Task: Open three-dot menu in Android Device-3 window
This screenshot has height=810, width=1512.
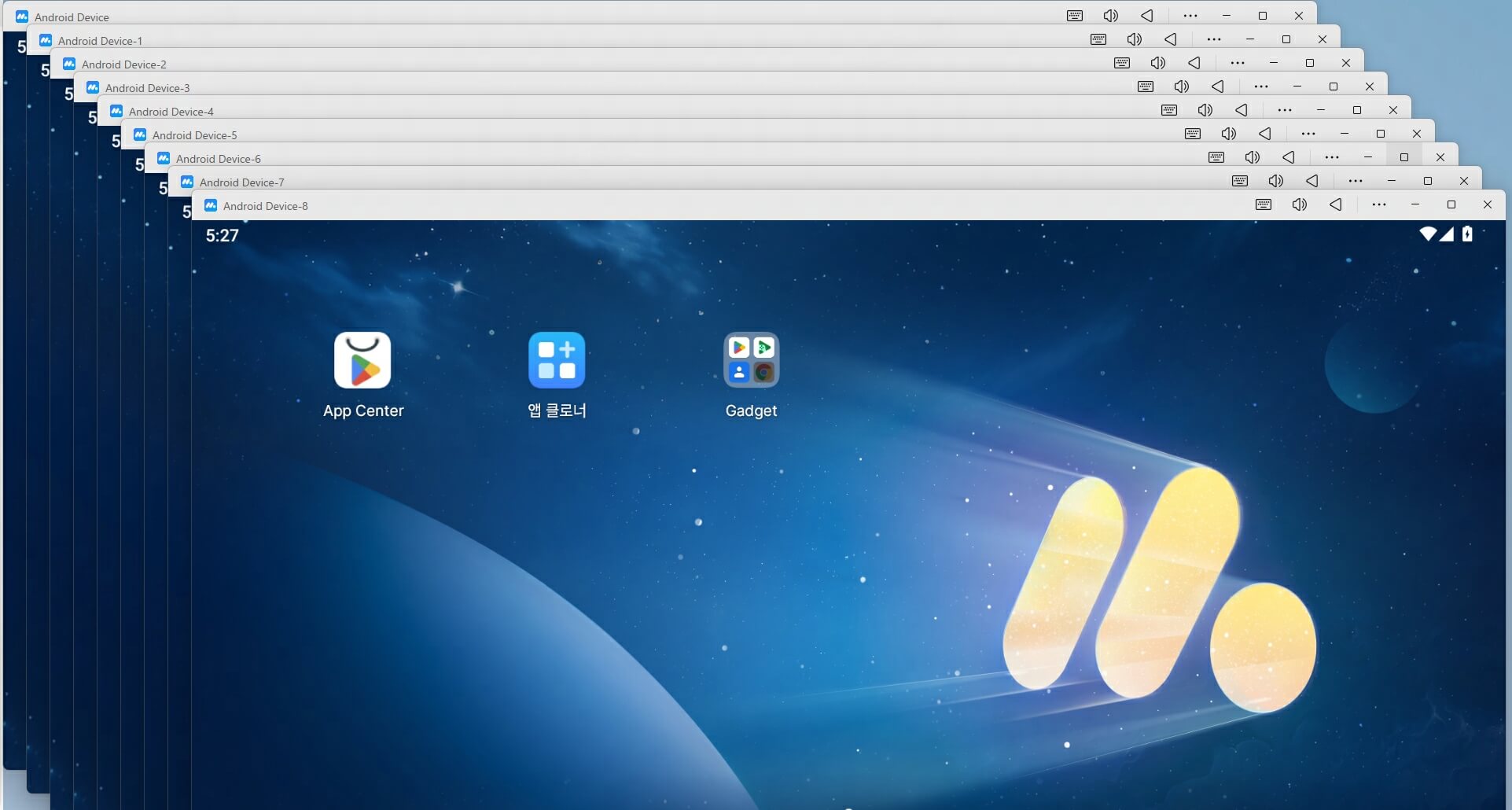Action: pyautogui.click(x=1261, y=87)
